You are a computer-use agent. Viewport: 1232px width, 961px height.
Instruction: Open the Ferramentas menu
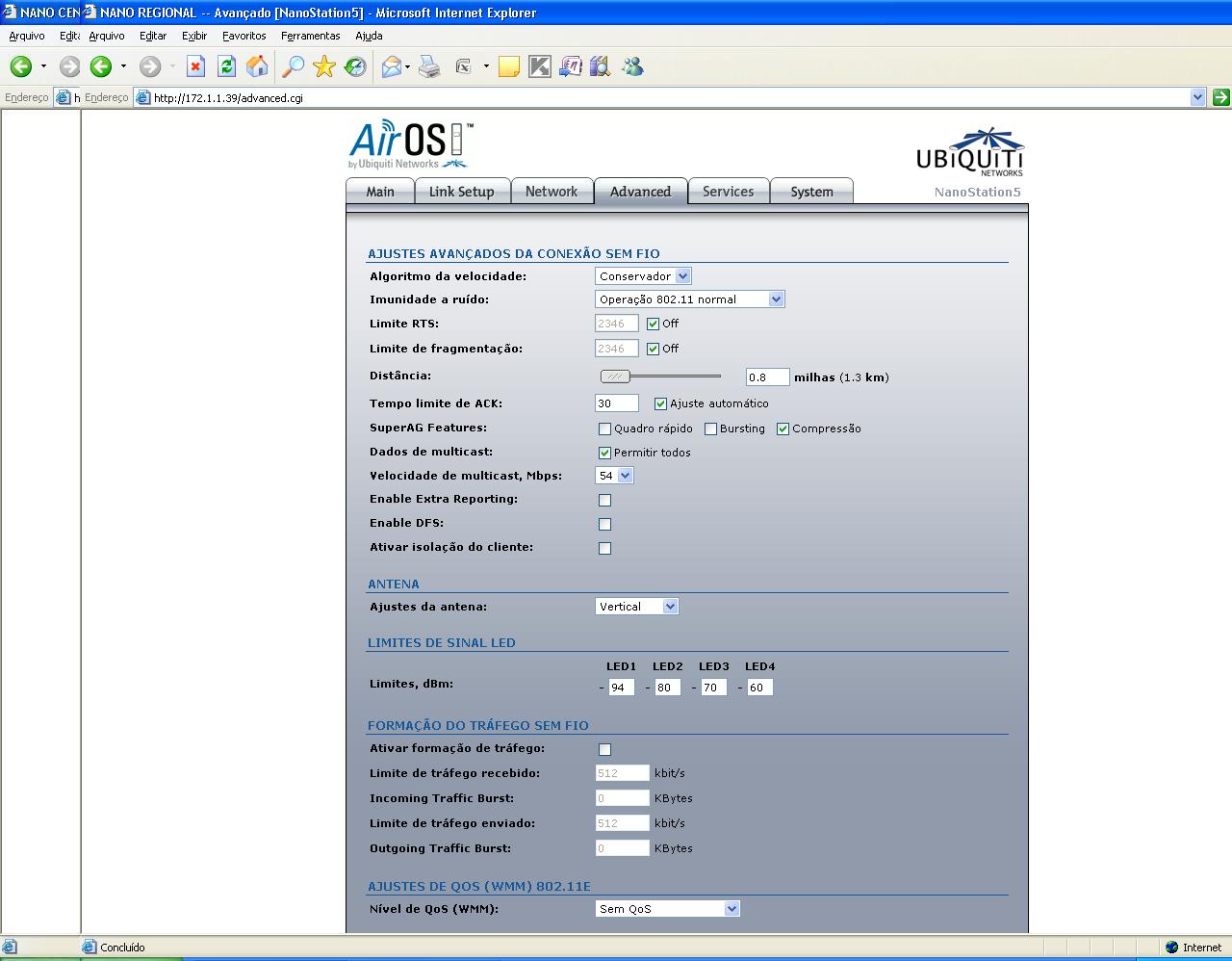[311, 36]
